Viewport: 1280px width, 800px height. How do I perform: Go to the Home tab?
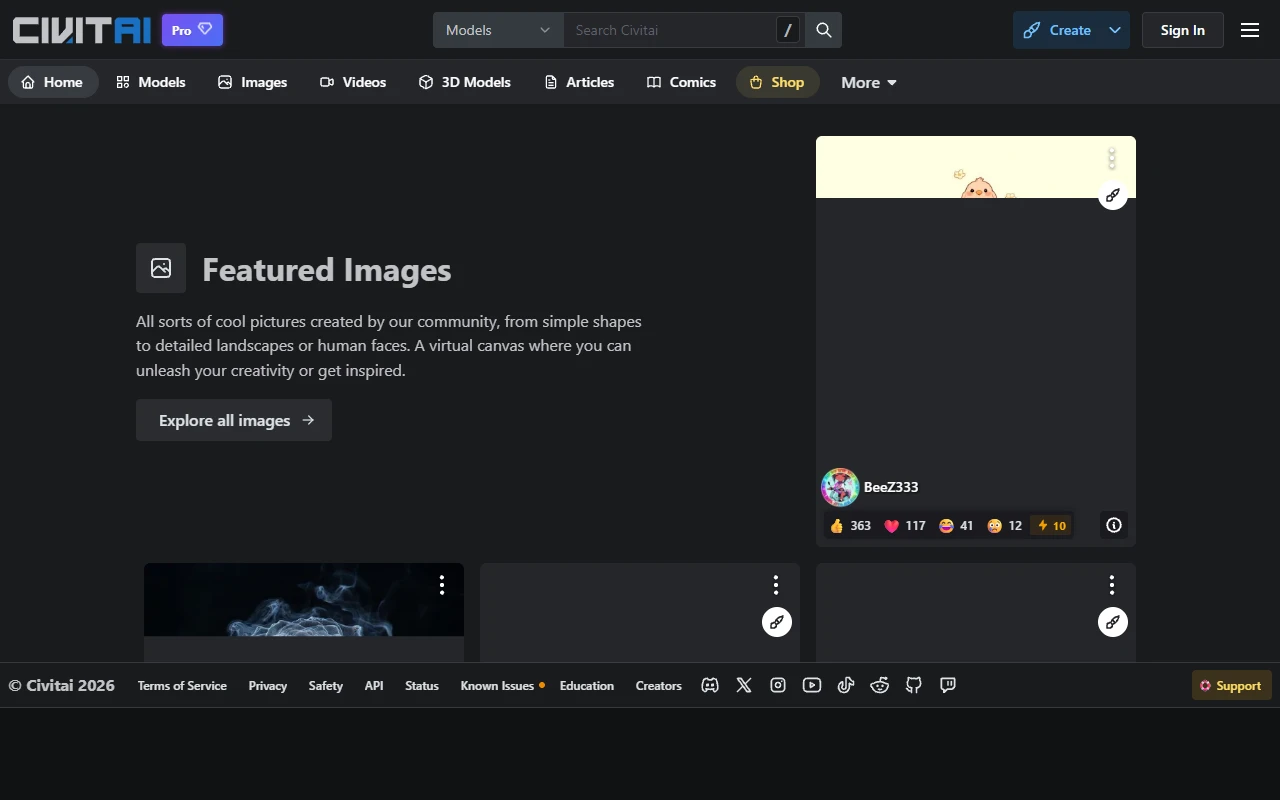tap(53, 82)
